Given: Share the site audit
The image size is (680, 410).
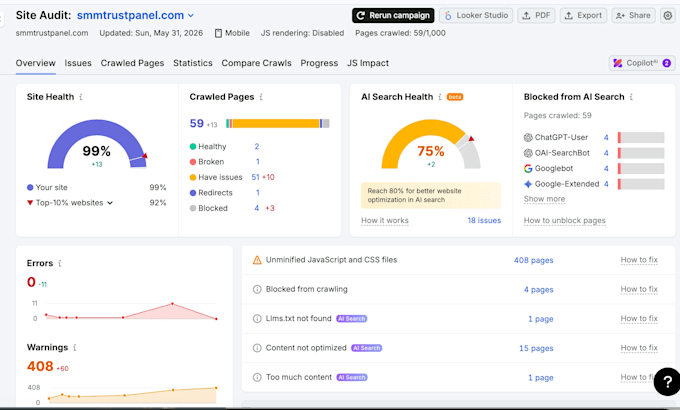Looking at the screenshot, I should point(633,16).
